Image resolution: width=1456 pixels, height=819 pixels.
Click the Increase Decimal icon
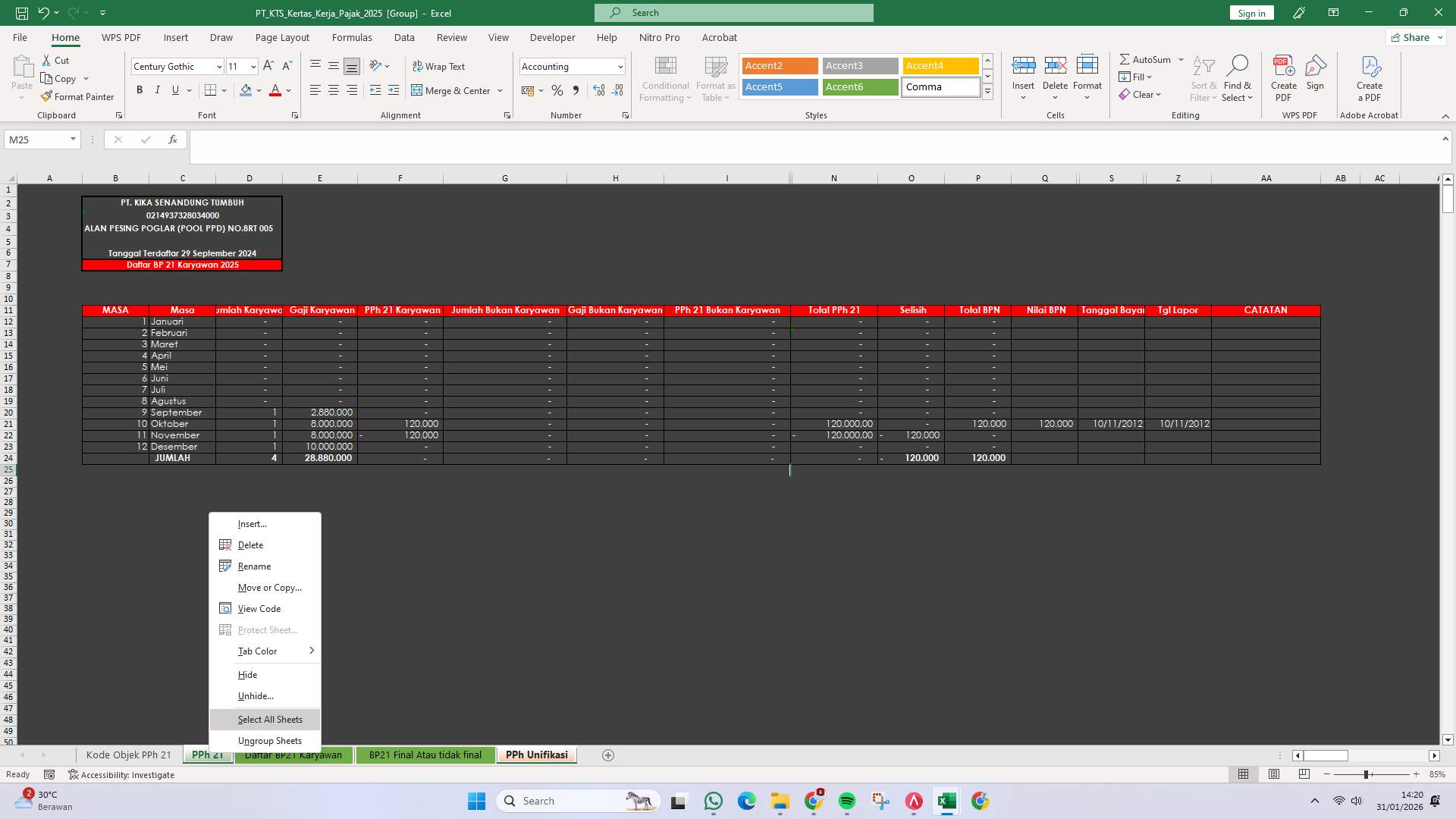(x=599, y=90)
